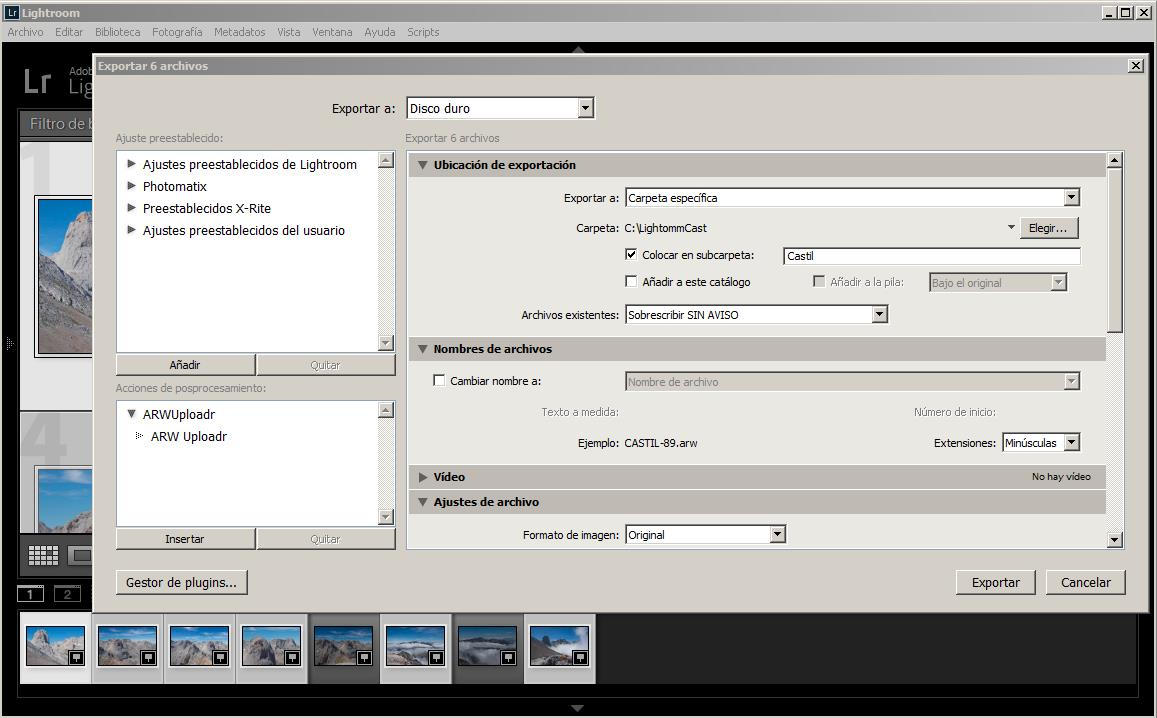Click Elegir folder button
This screenshot has width=1157, height=718.
click(x=1048, y=228)
